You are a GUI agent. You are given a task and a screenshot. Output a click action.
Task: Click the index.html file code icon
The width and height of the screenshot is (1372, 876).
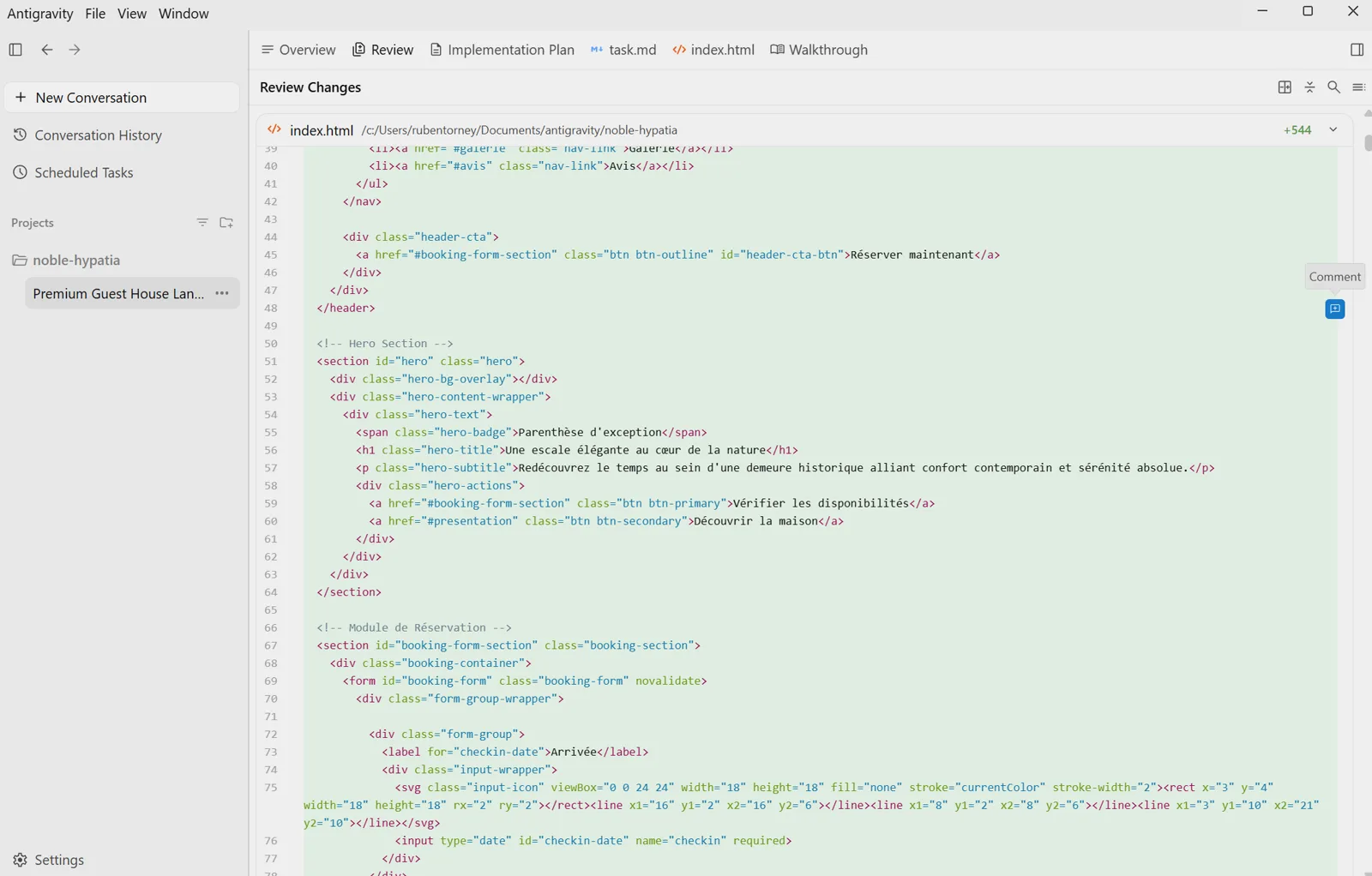click(274, 130)
